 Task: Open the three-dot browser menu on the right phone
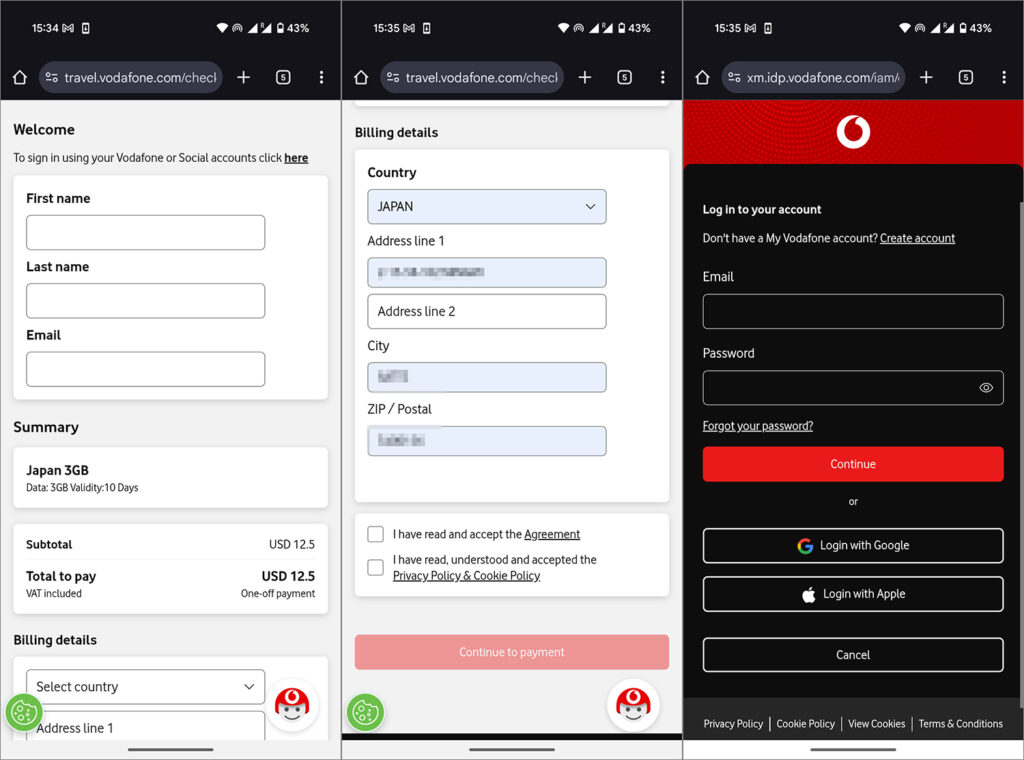coord(1004,78)
